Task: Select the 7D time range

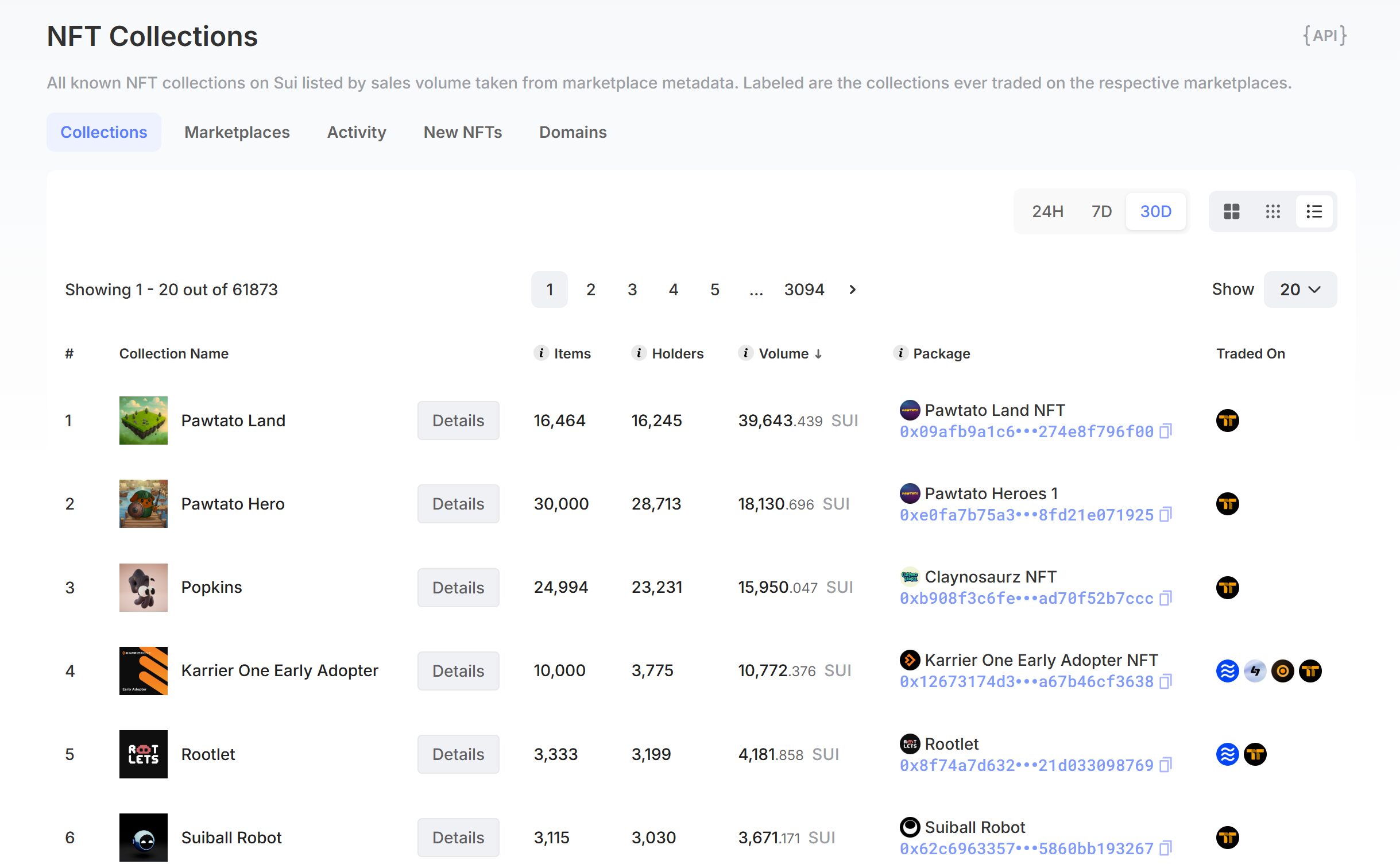Action: coord(1101,211)
